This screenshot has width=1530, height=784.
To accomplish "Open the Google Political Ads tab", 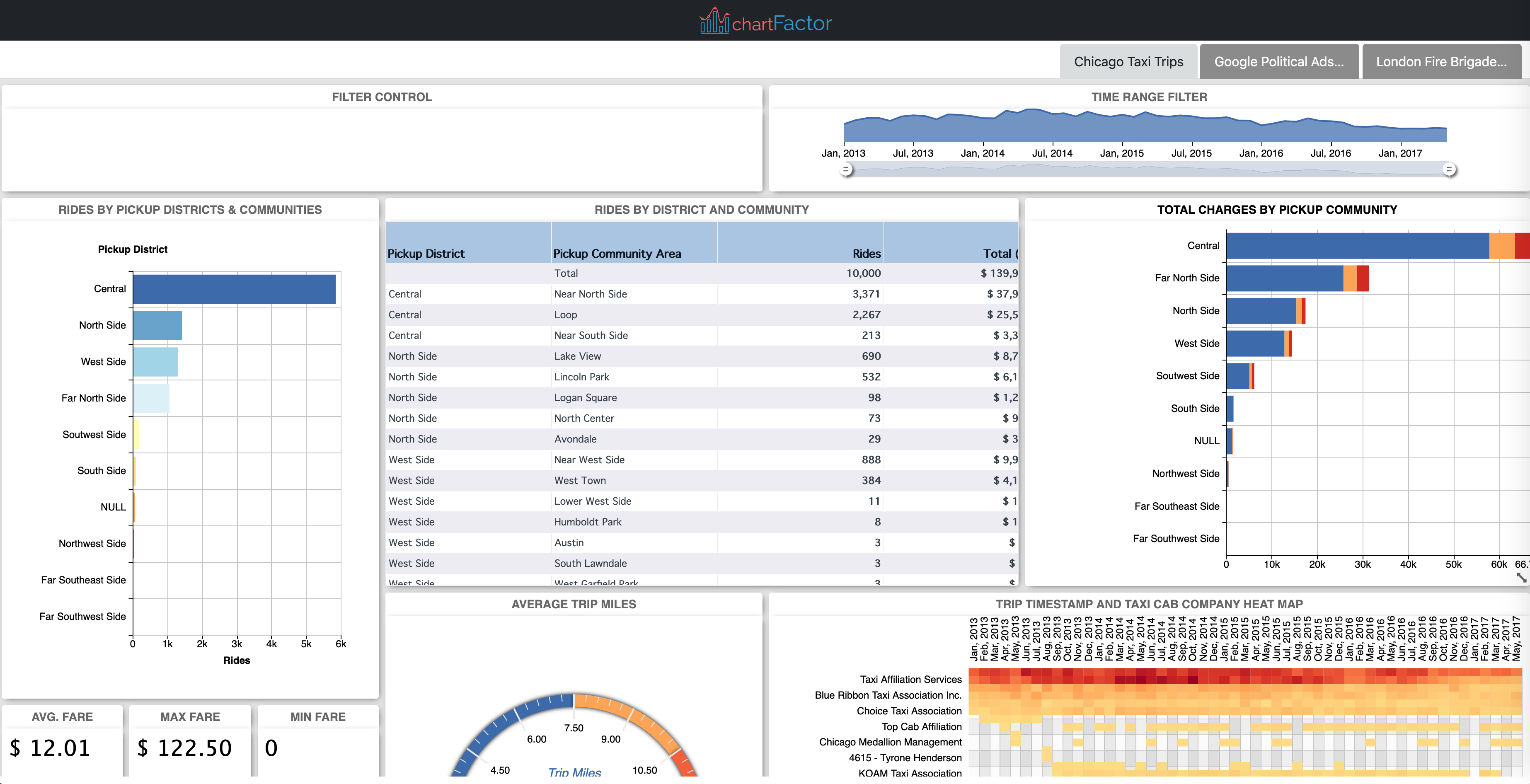I will (x=1280, y=61).
